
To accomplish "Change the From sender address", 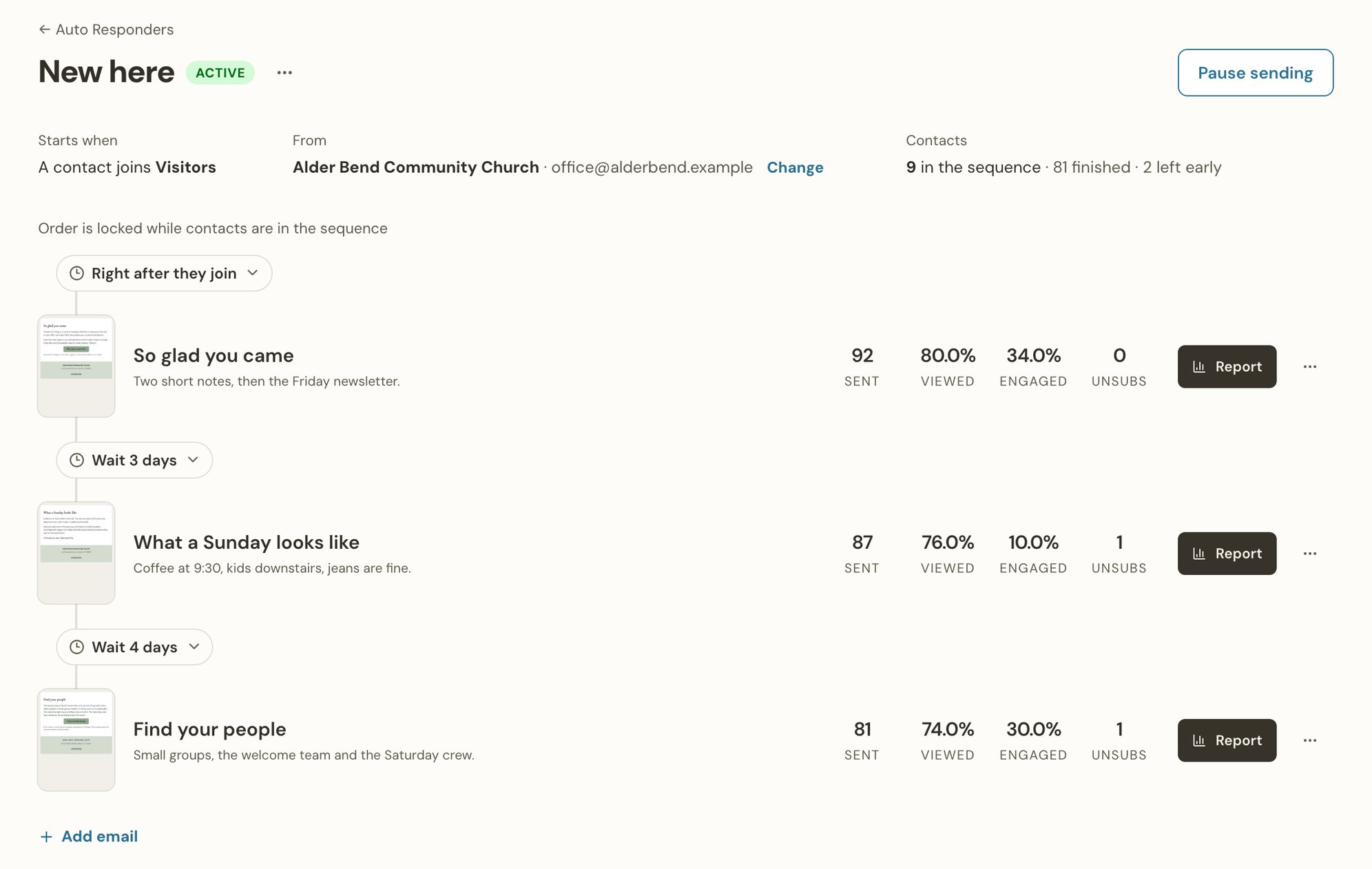I will tap(795, 167).
